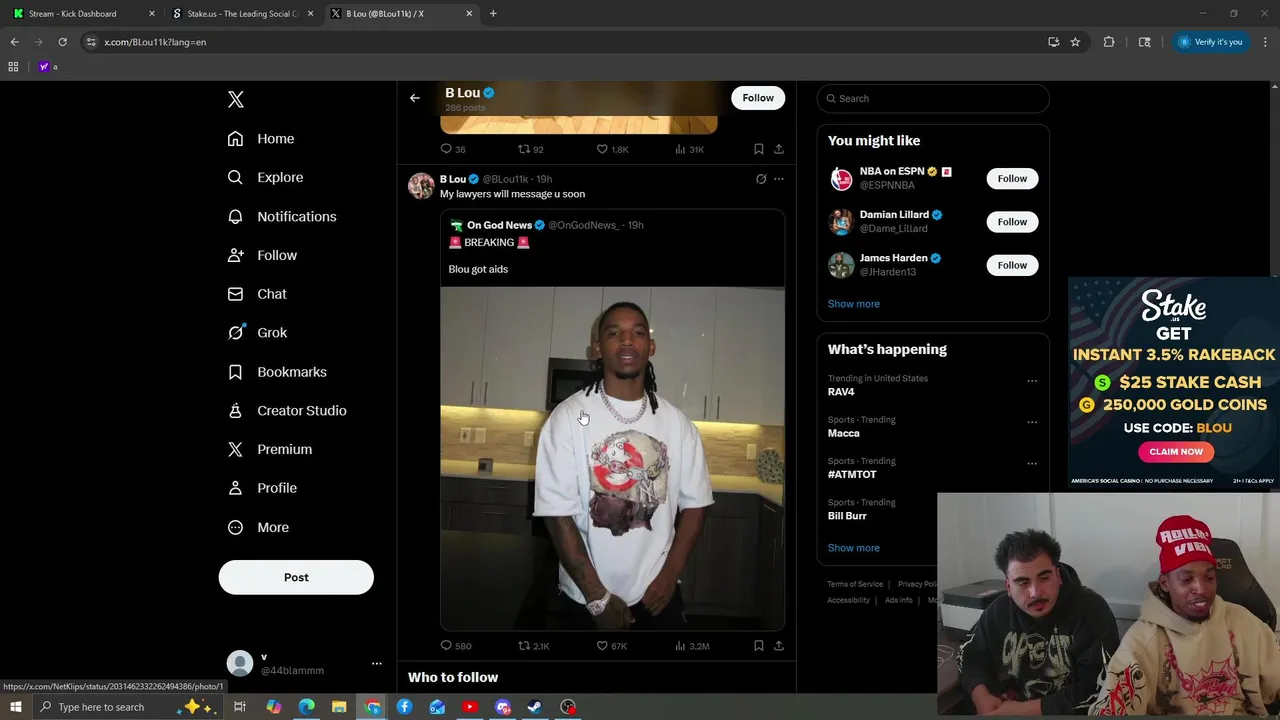Open the Bill Burr trending topic
Screen dimensions: 1280x720
(x=847, y=516)
